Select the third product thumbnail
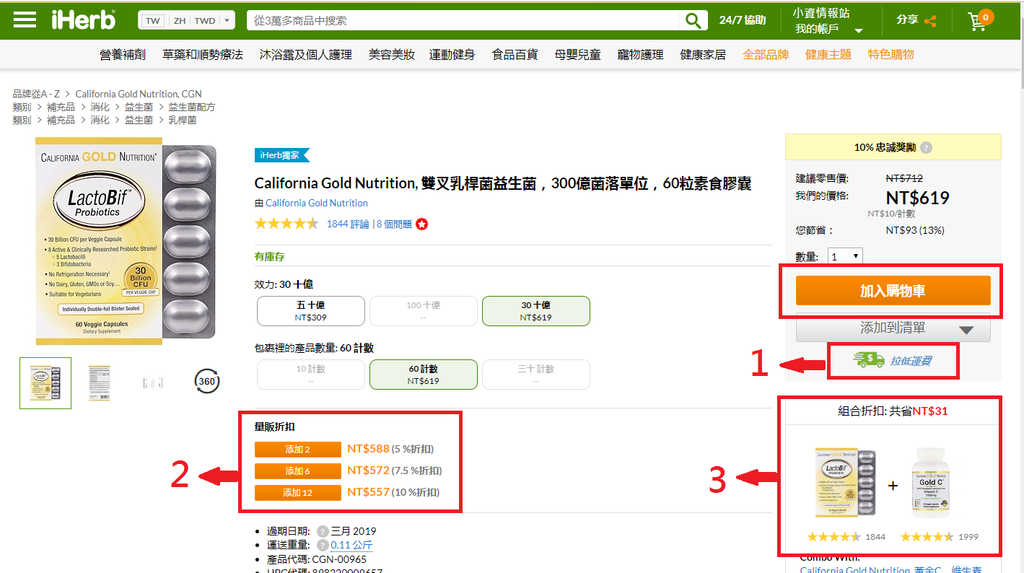Viewport: 1024px width, 573px height. tap(153, 383)
